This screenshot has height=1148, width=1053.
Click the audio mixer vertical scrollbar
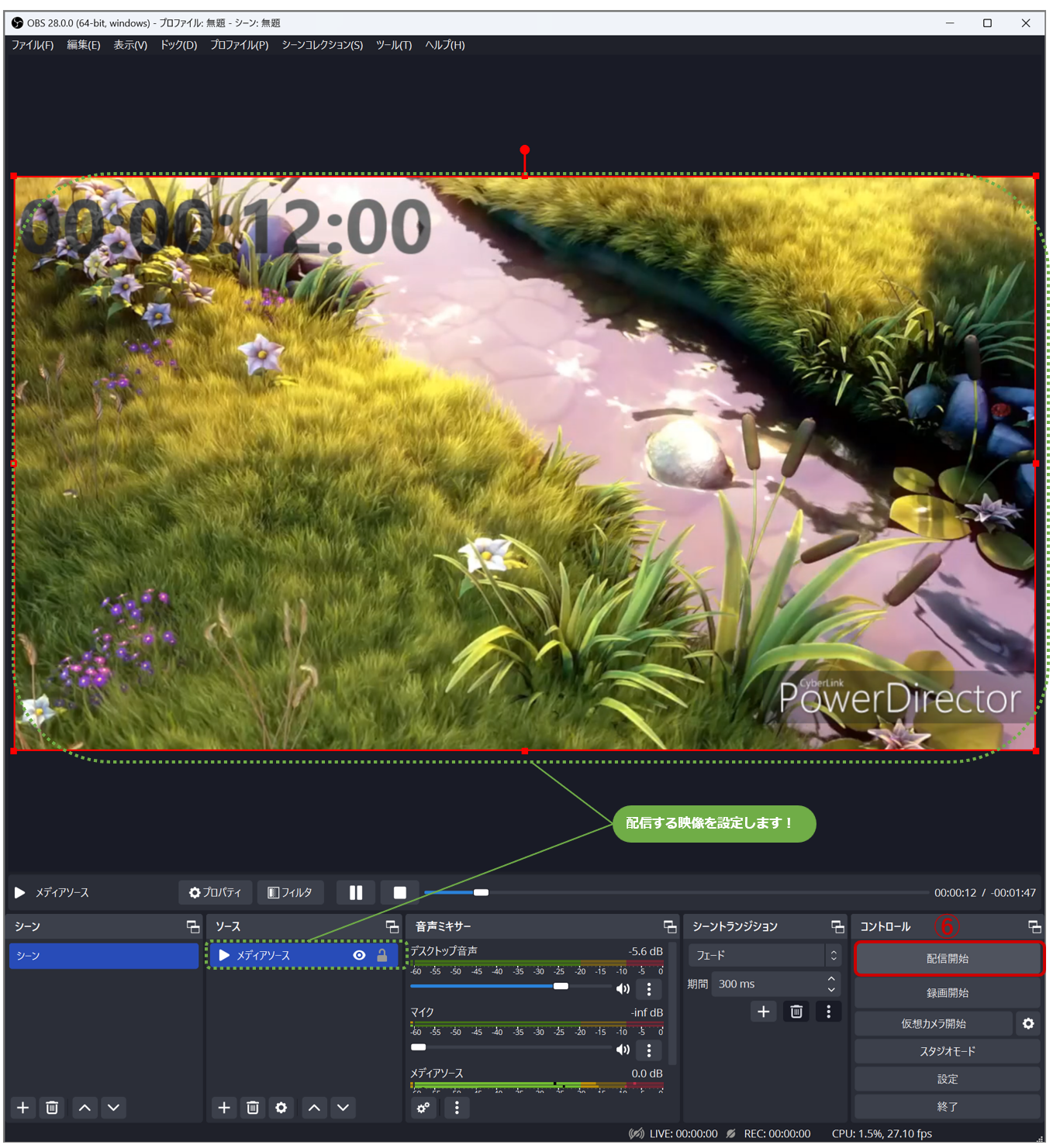point(672,1003)
